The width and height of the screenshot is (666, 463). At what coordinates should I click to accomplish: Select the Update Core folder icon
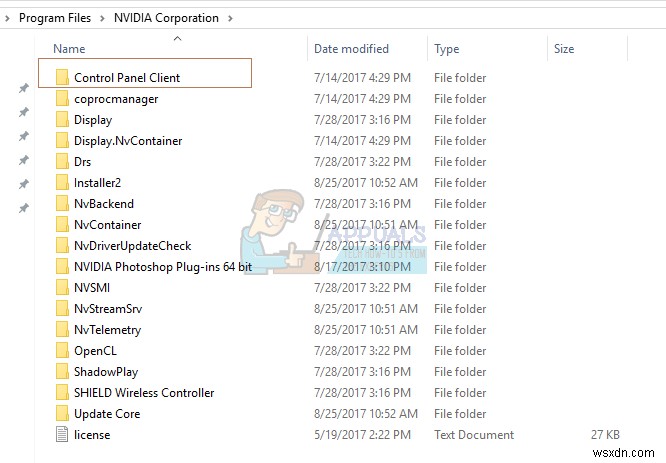pos(62,414)
